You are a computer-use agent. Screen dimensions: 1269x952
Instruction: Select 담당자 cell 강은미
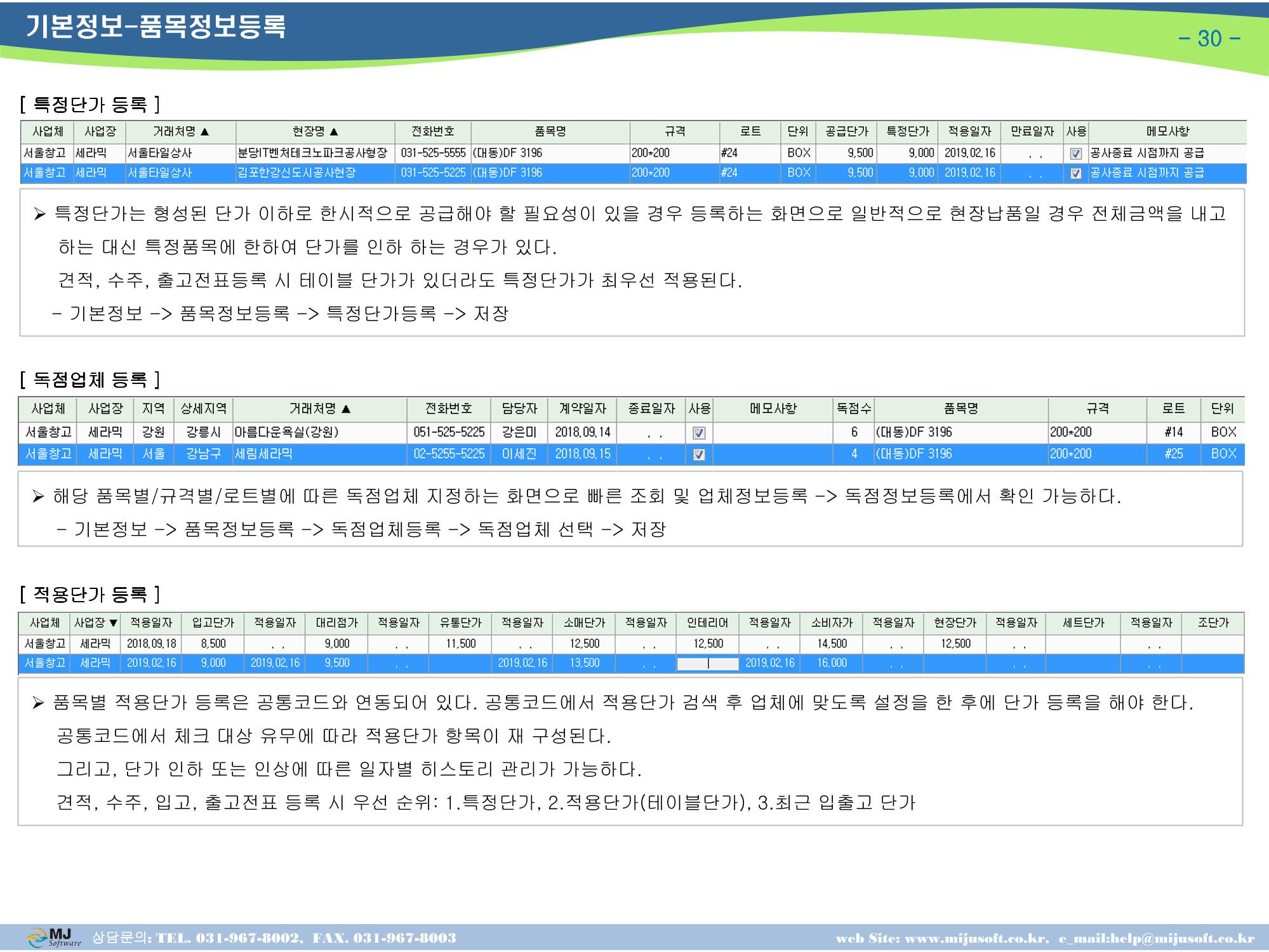coord(519,432)
